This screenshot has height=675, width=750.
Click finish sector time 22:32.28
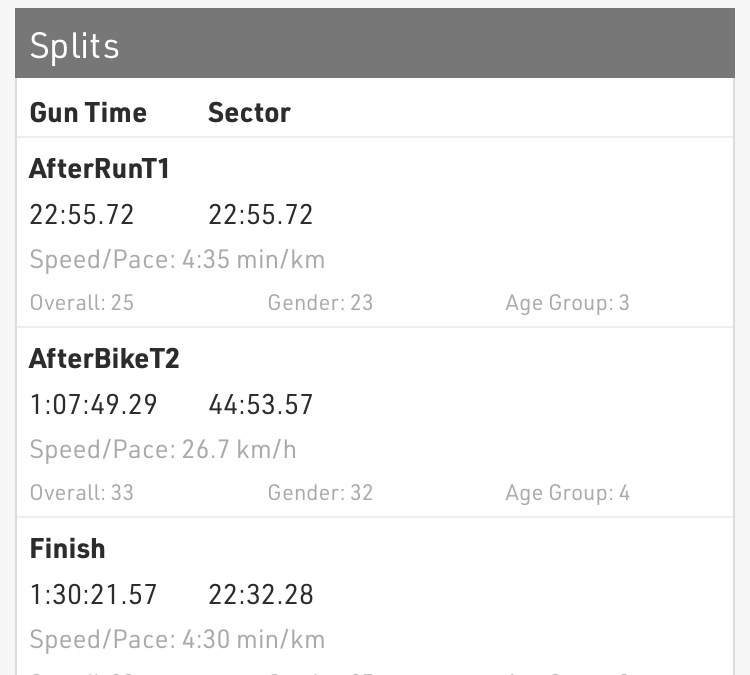(261, 594)
